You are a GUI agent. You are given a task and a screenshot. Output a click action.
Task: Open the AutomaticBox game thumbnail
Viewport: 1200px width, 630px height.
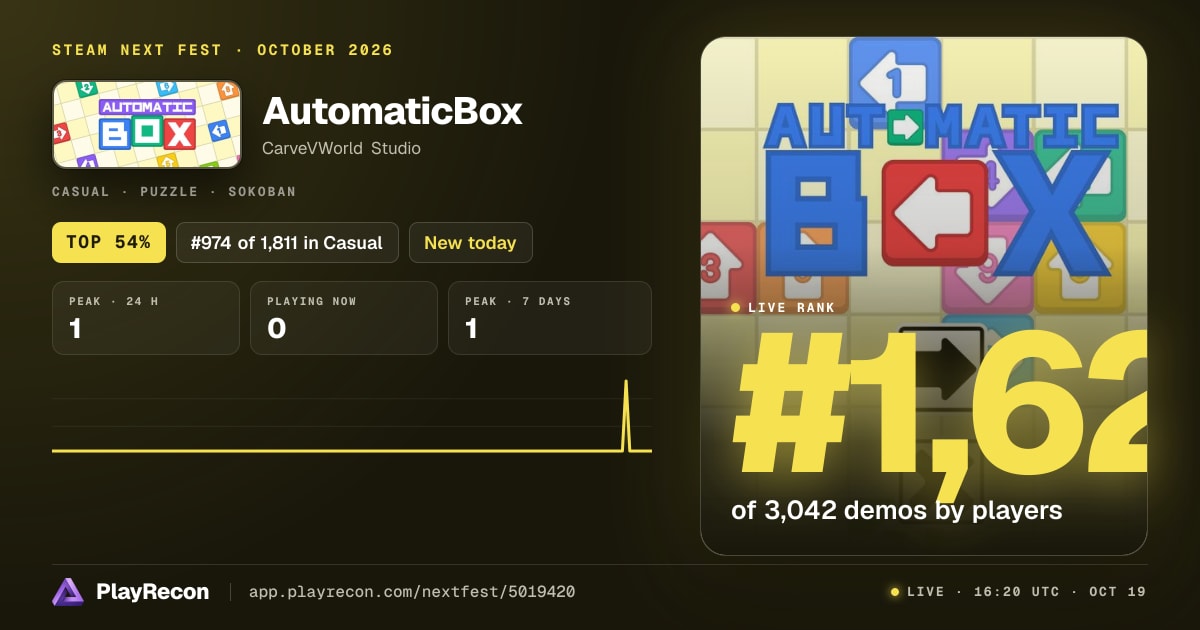click(147, 124)
